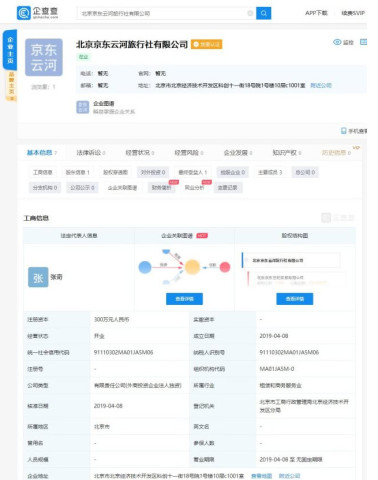Open the Qichacha logo home link
The image size is (378, 480).
37,13
